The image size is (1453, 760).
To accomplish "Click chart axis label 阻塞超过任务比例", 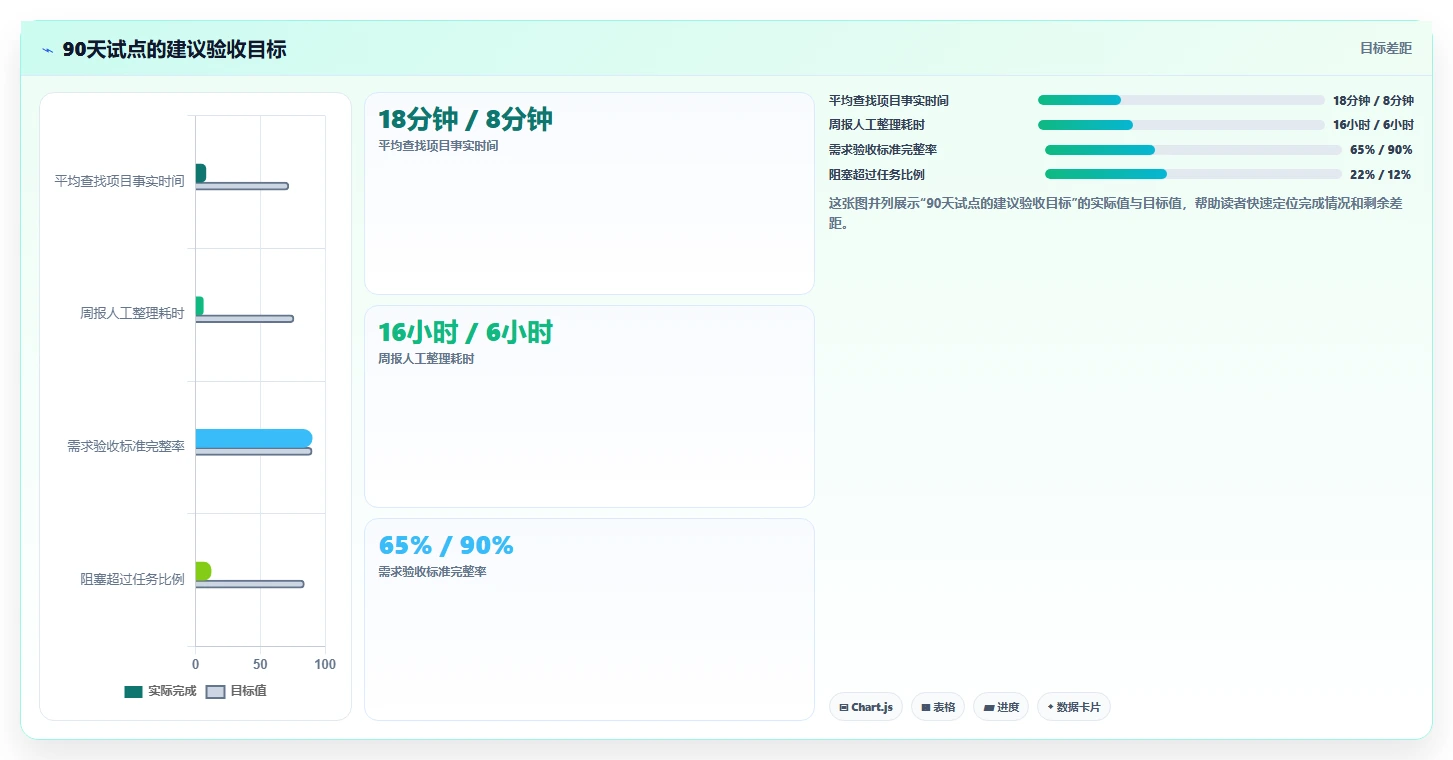I will pyautogui.click(x=132, y=579).
